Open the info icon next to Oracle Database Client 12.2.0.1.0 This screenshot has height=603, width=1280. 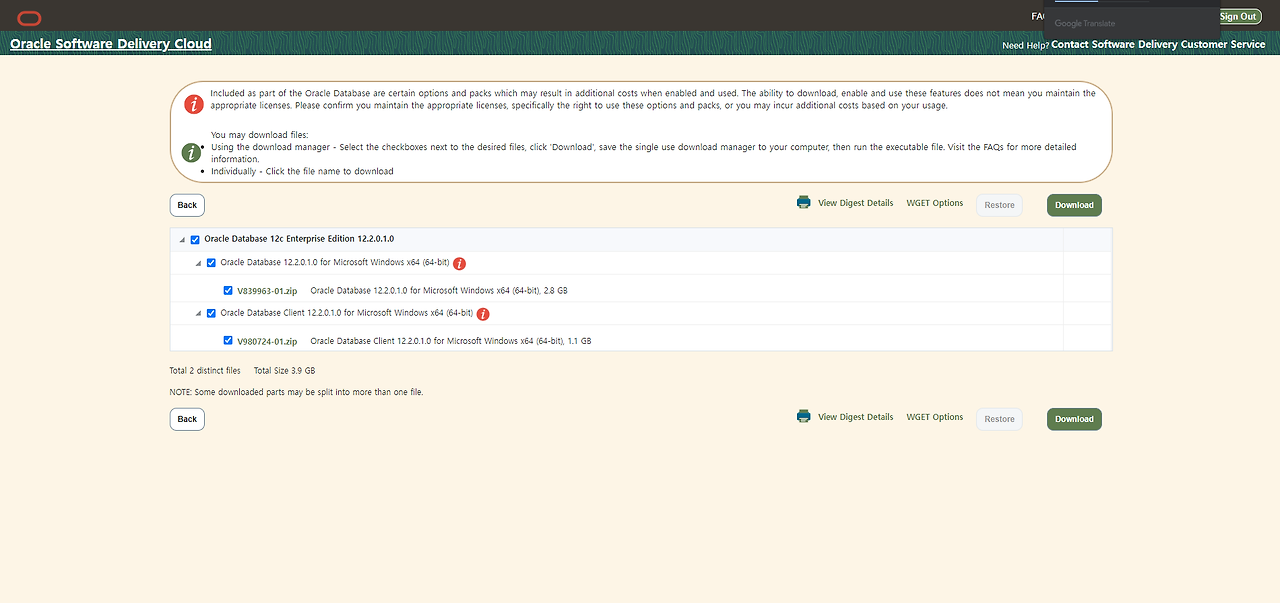(x=483, y=314)
